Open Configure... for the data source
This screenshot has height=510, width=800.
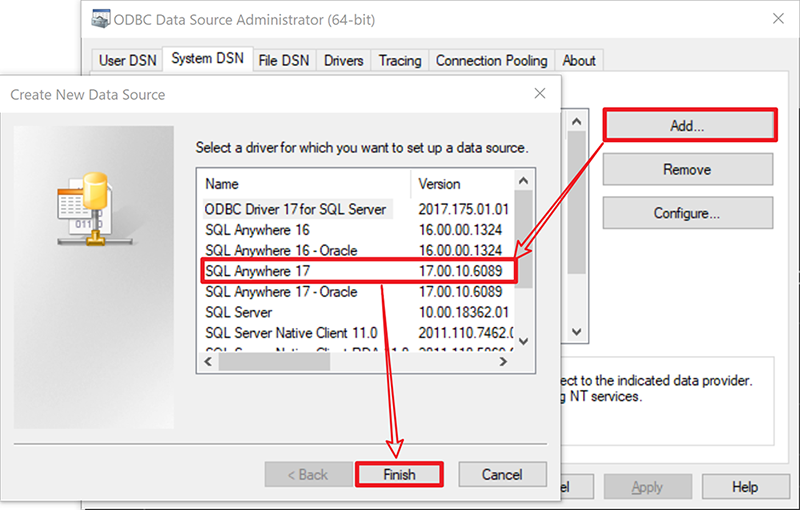(687, 213)
